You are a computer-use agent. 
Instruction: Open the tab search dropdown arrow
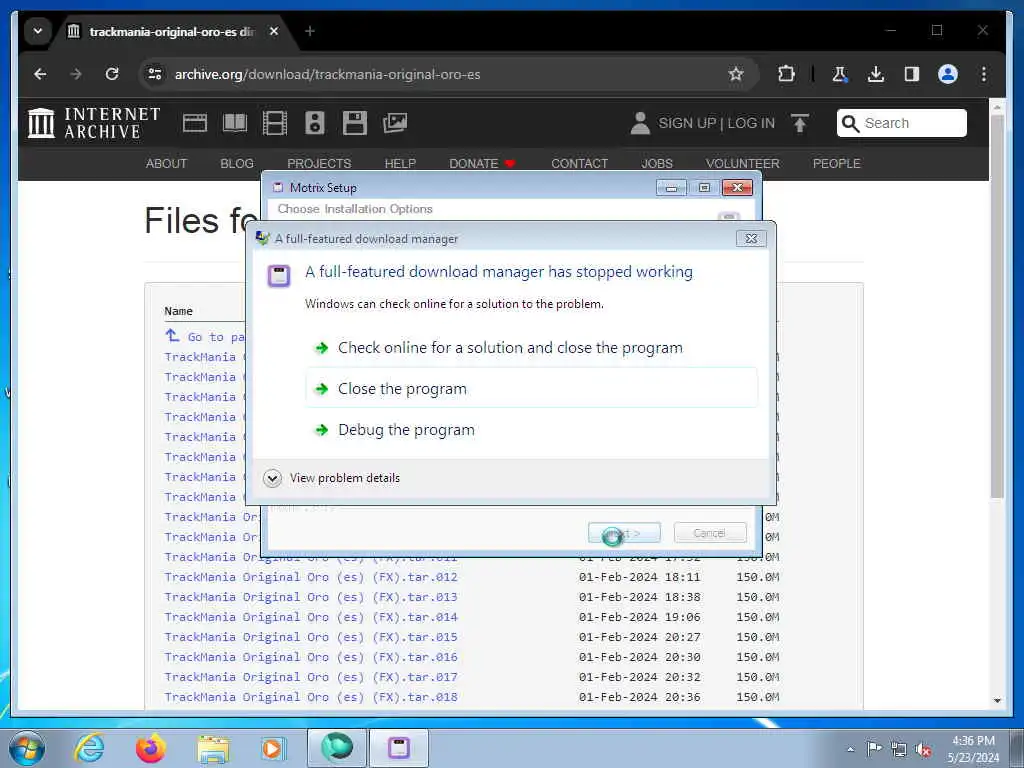[38, 31]
